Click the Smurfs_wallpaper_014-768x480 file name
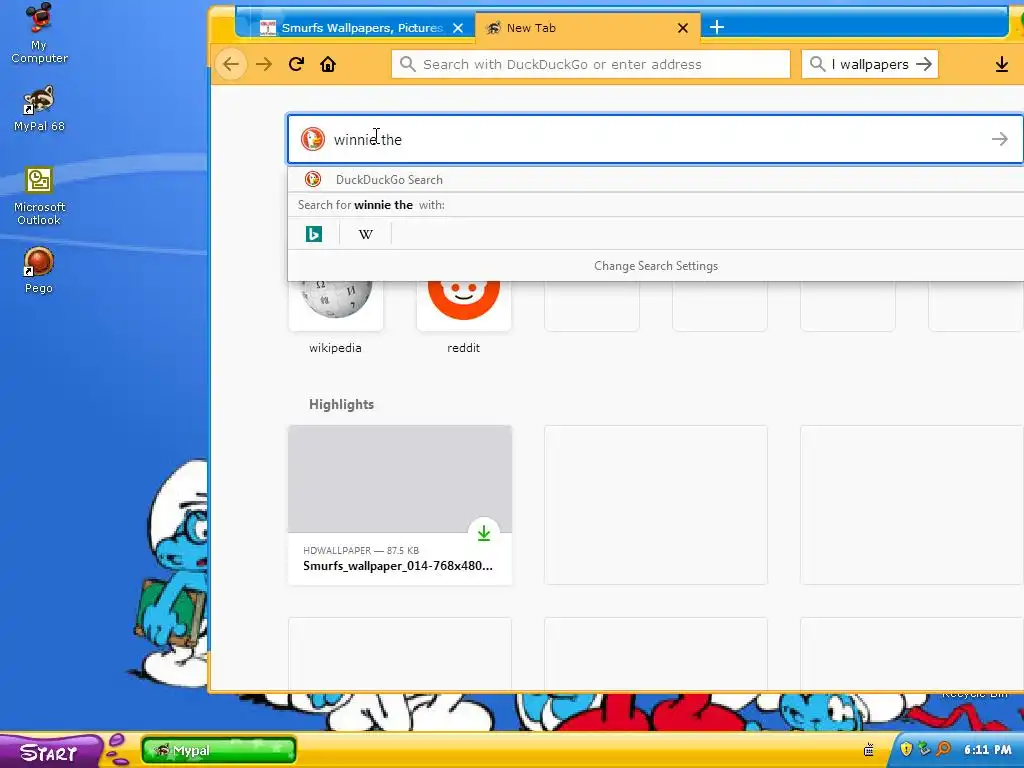The width and height of the screenshot is (1024, 768). point(398,566)
